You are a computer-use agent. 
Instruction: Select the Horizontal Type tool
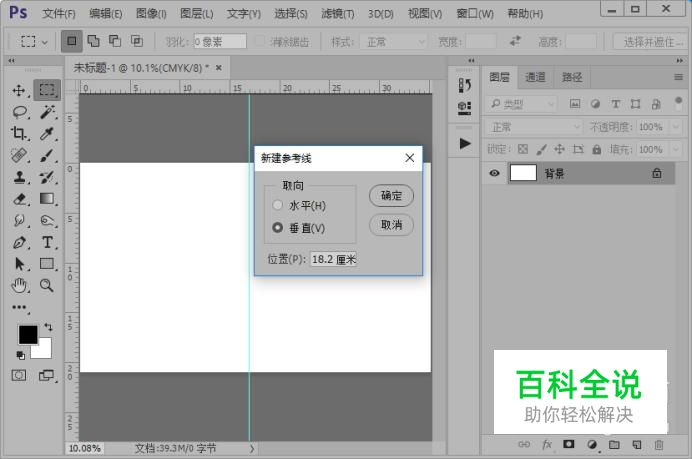click(x=47, y=243)
